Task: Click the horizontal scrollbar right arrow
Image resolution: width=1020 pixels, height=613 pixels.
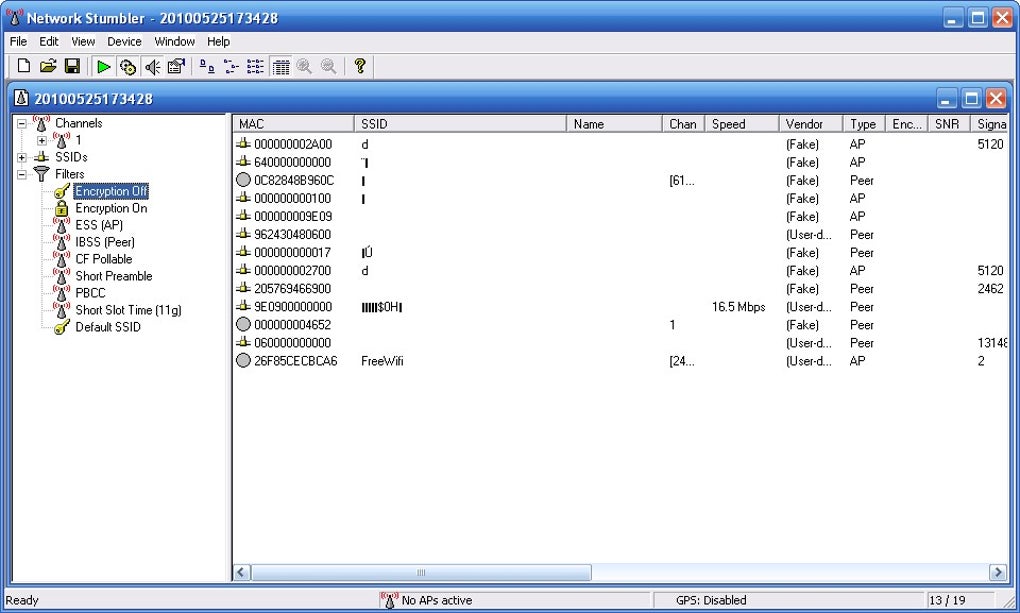Action: 998,572
